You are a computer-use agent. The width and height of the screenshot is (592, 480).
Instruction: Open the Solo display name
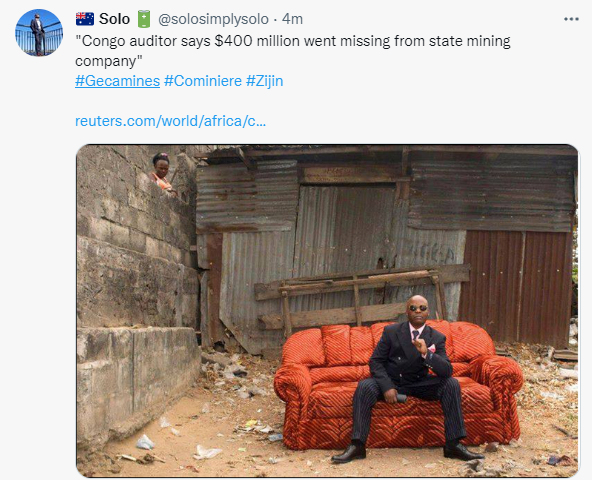click(x=114, y=19)
